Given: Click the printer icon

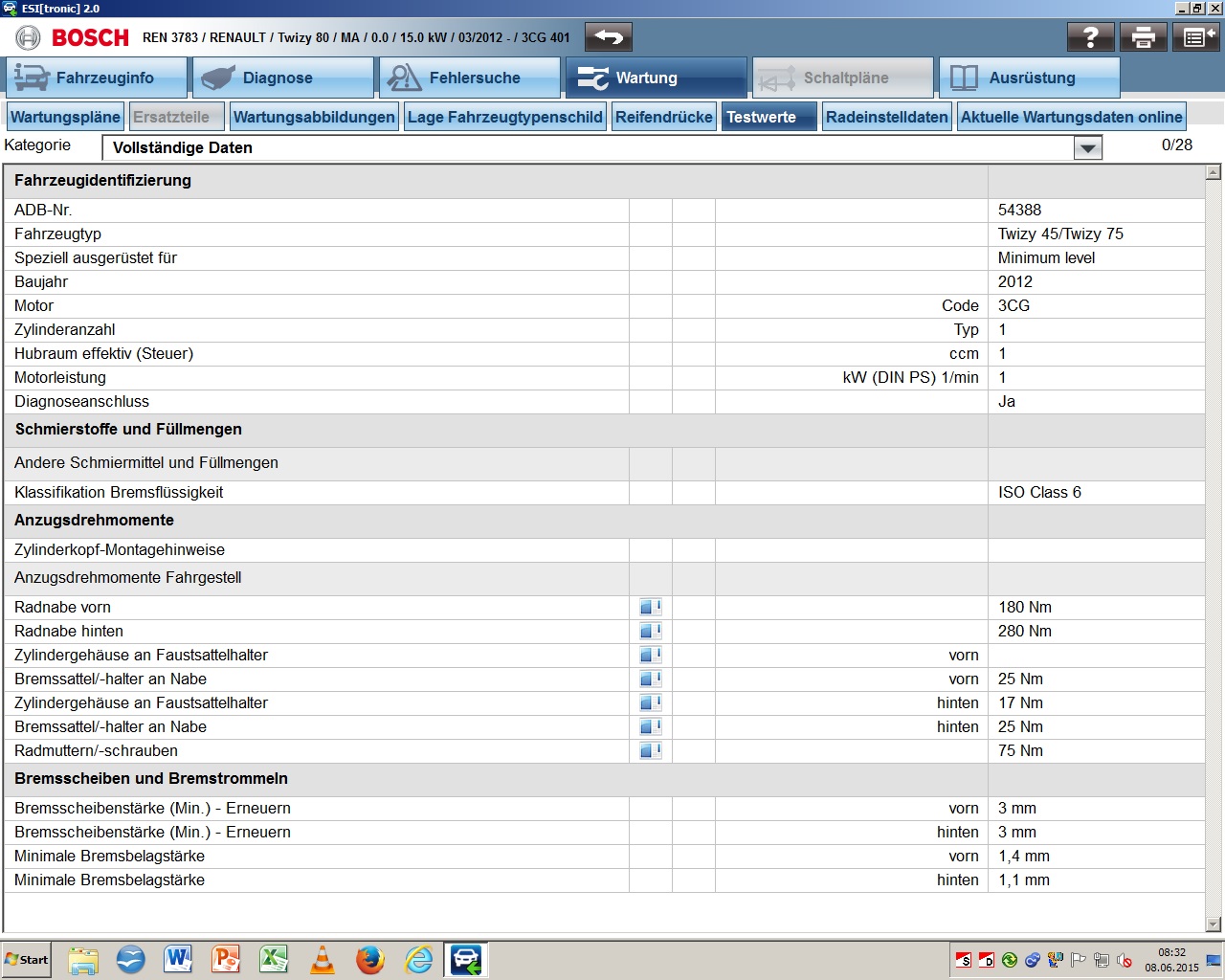Looking at the screenshot, I should click(1143, 37).
